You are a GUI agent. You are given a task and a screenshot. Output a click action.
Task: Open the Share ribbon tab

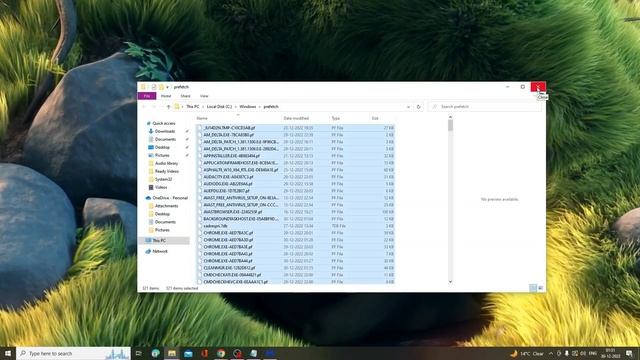click(185, 96)
